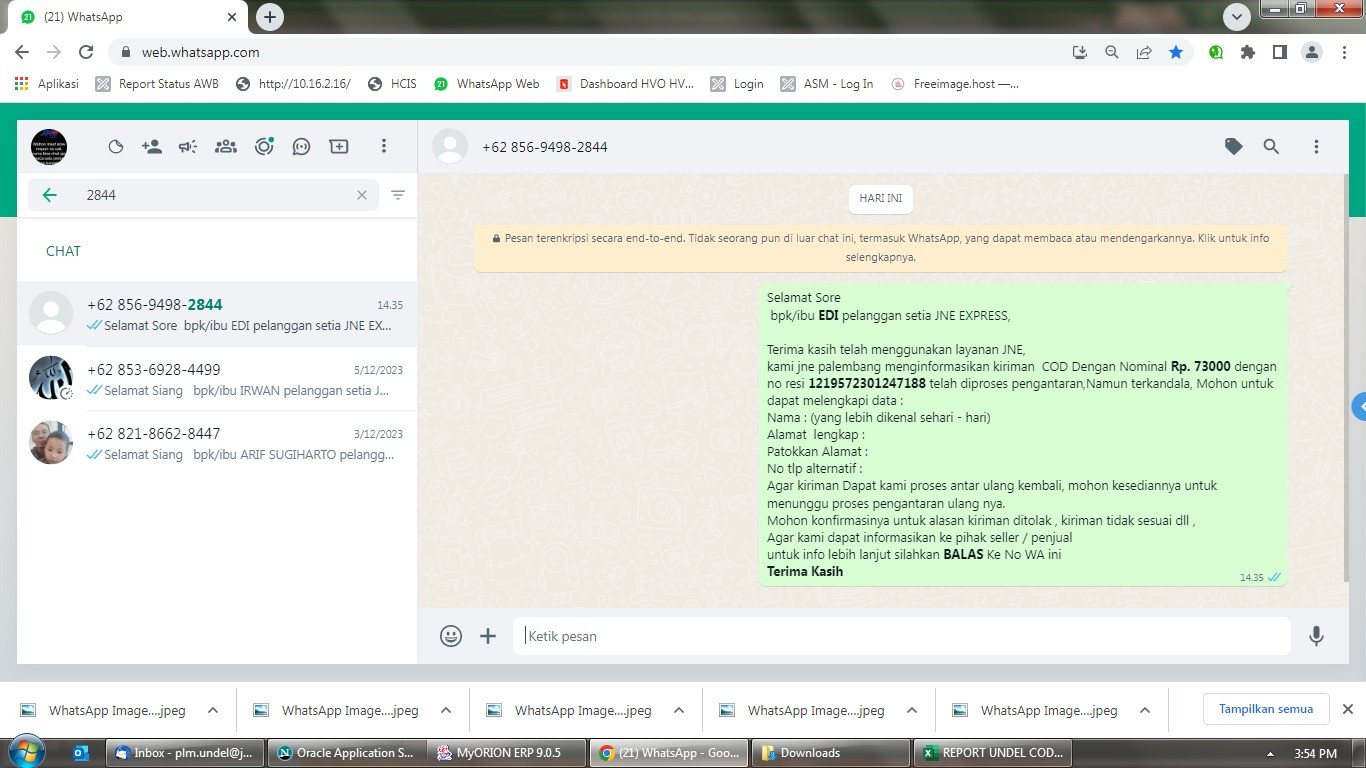Share this page icon
The width and height of the screenshot is (1366, 768).
point(1144,52)
